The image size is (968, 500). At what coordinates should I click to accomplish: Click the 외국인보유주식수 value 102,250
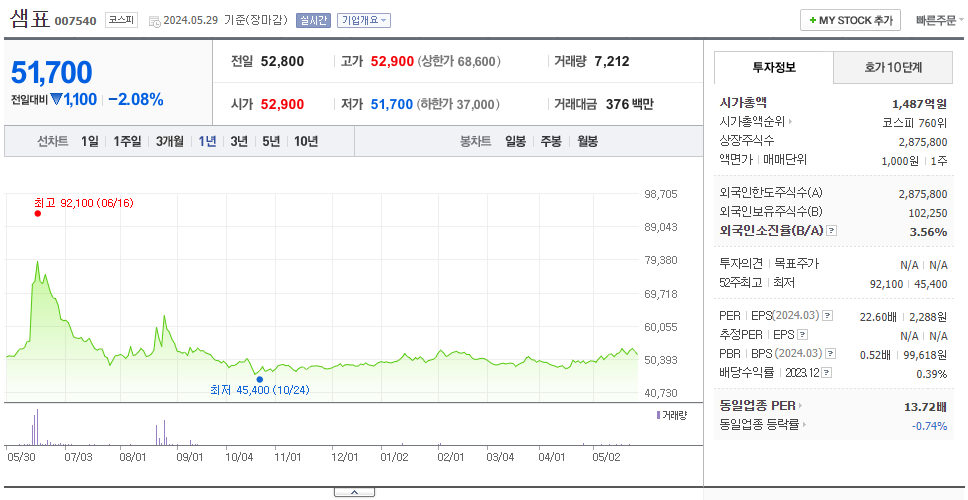[928, 213]
